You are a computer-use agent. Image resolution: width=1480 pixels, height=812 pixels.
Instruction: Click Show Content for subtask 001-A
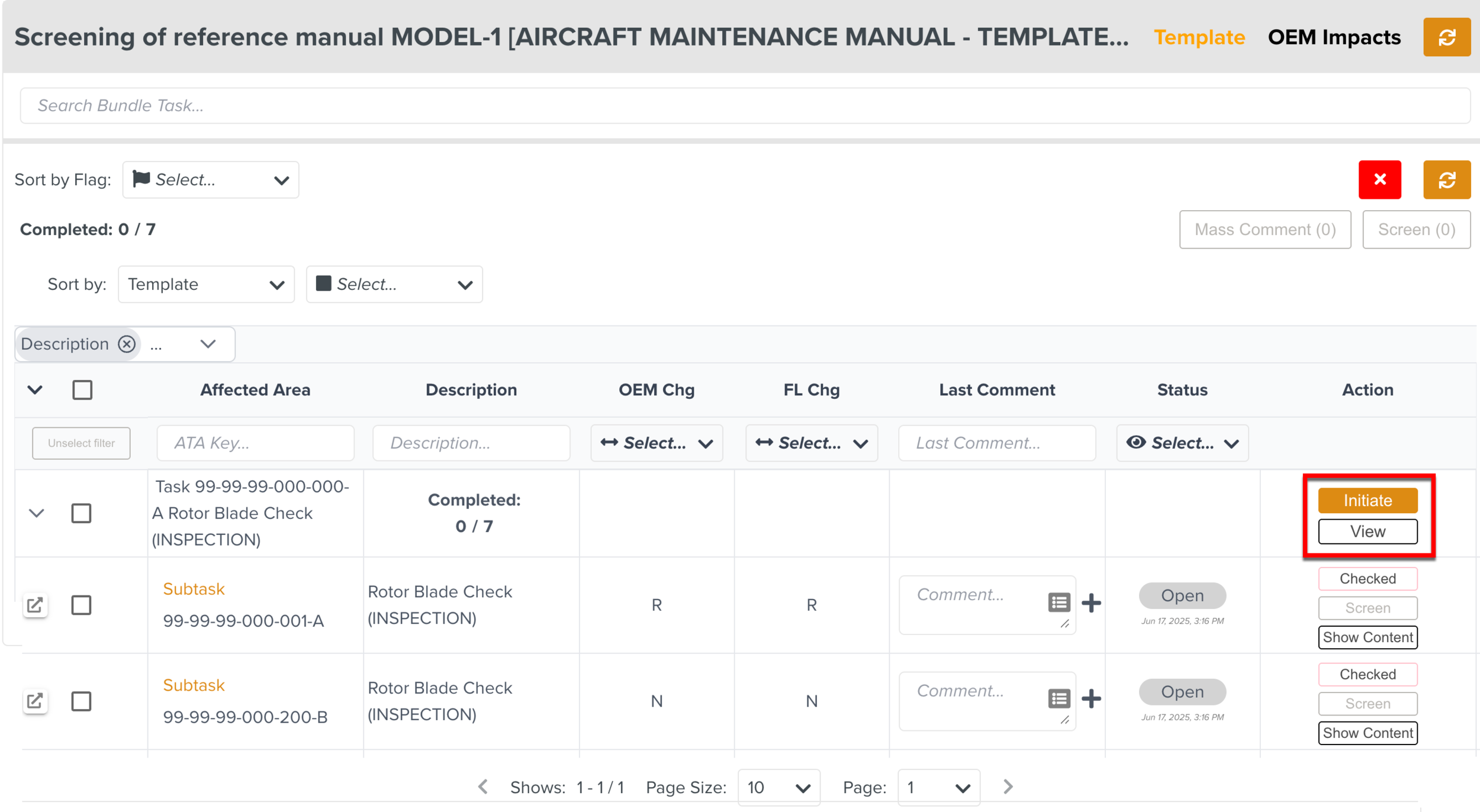coord(1367,637)
